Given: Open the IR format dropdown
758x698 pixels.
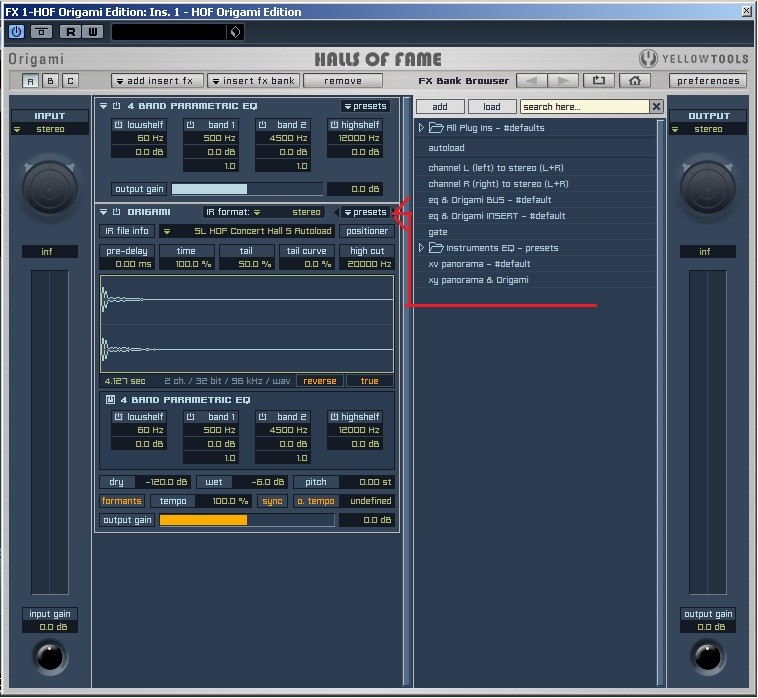Looking at the screenshot, I should (263, 212).
